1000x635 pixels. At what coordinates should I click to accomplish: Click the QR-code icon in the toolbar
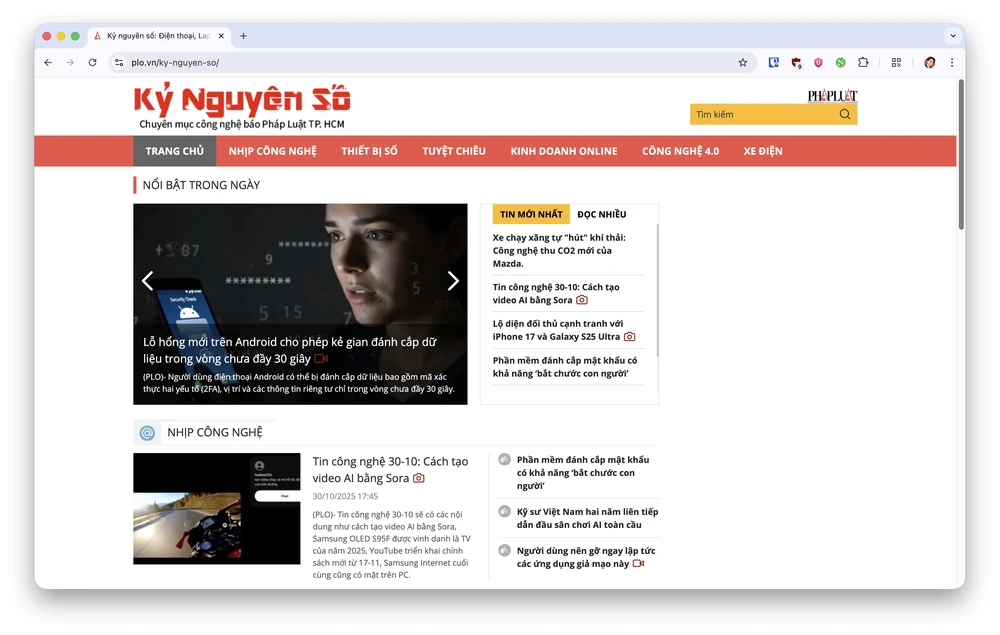(x=895, y=62)
